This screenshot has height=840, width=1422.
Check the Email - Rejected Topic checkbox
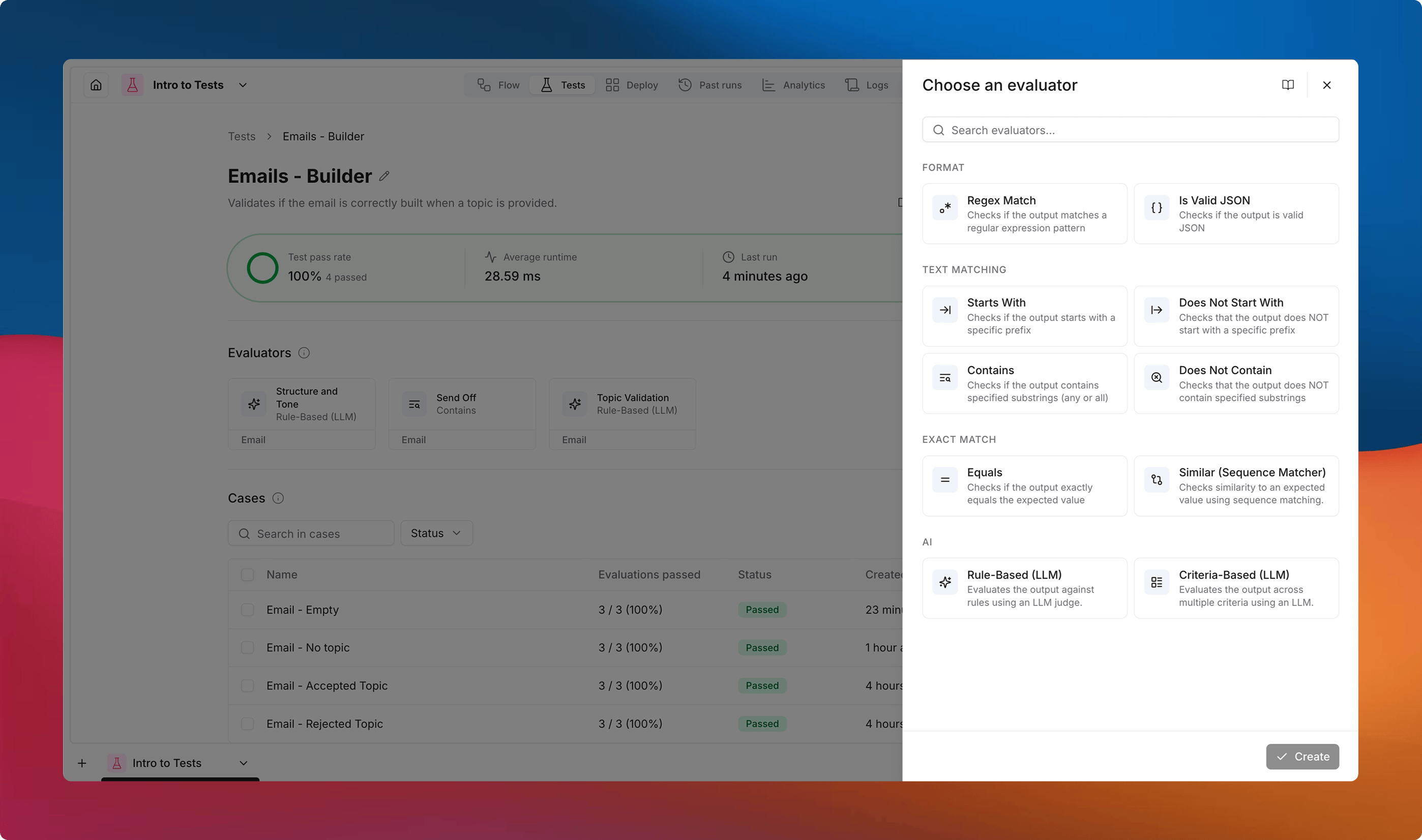[247, 724]
